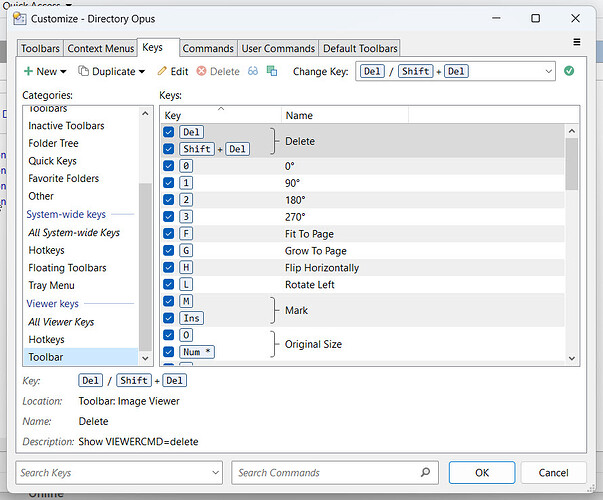Click the categories list scroll-up arrow
The image size is (603, 500).
tap(145, 113)
